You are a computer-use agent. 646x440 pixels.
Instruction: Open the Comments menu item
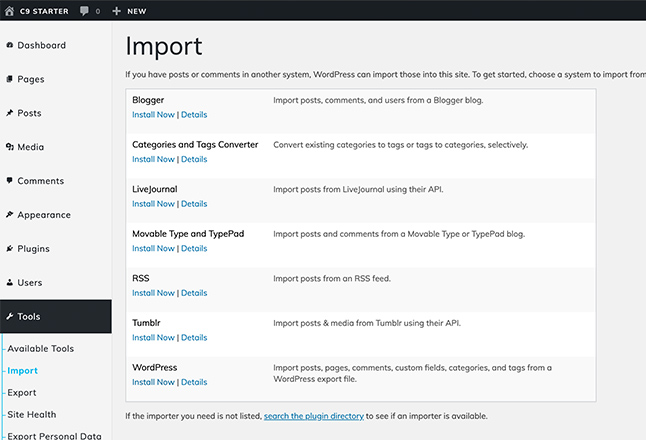(x=40, y=181)
